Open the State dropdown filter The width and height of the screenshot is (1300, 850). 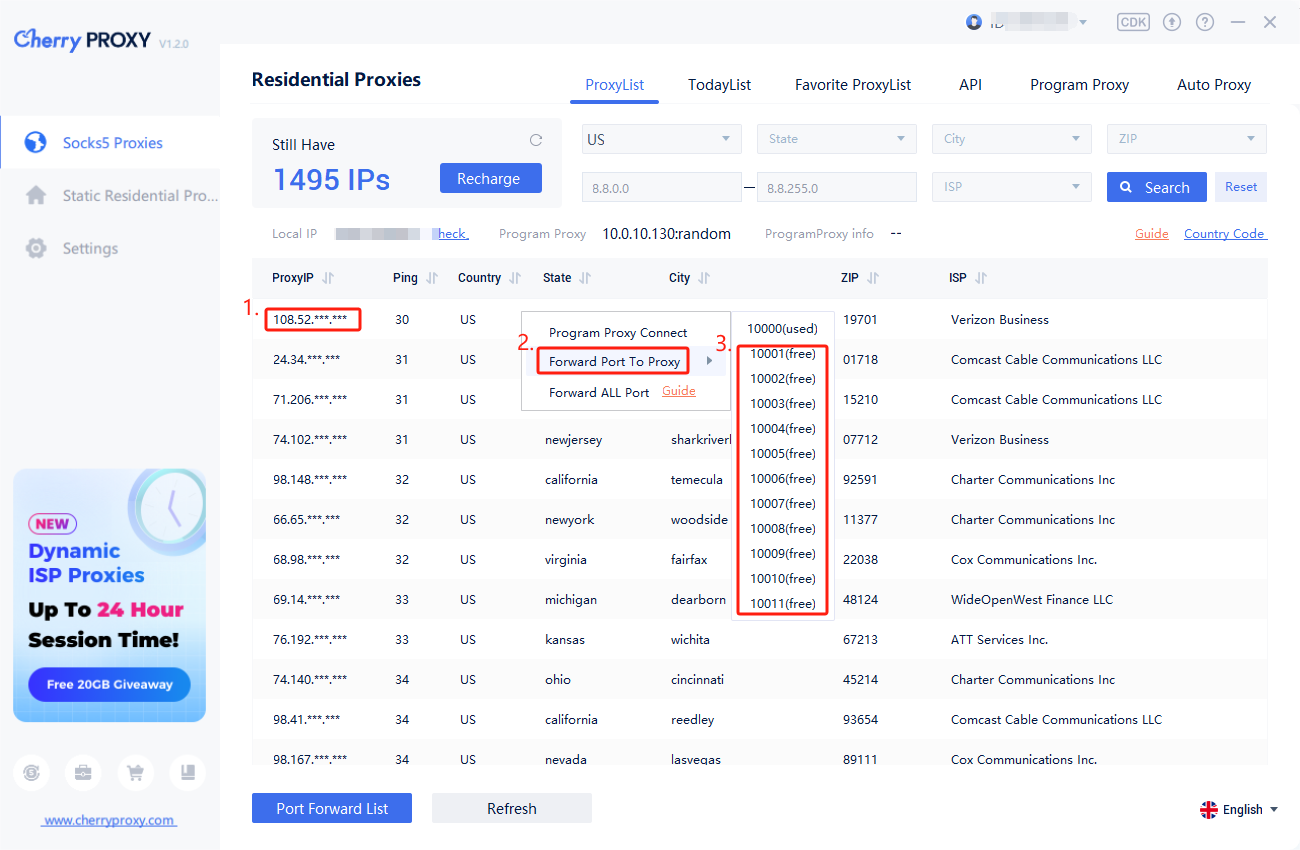[x=836, y=139]
